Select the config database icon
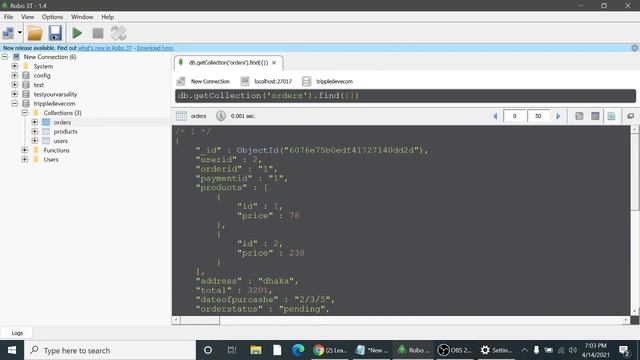Image resolution: width=640 pixels, height=360 pixels. coord(26,75)
